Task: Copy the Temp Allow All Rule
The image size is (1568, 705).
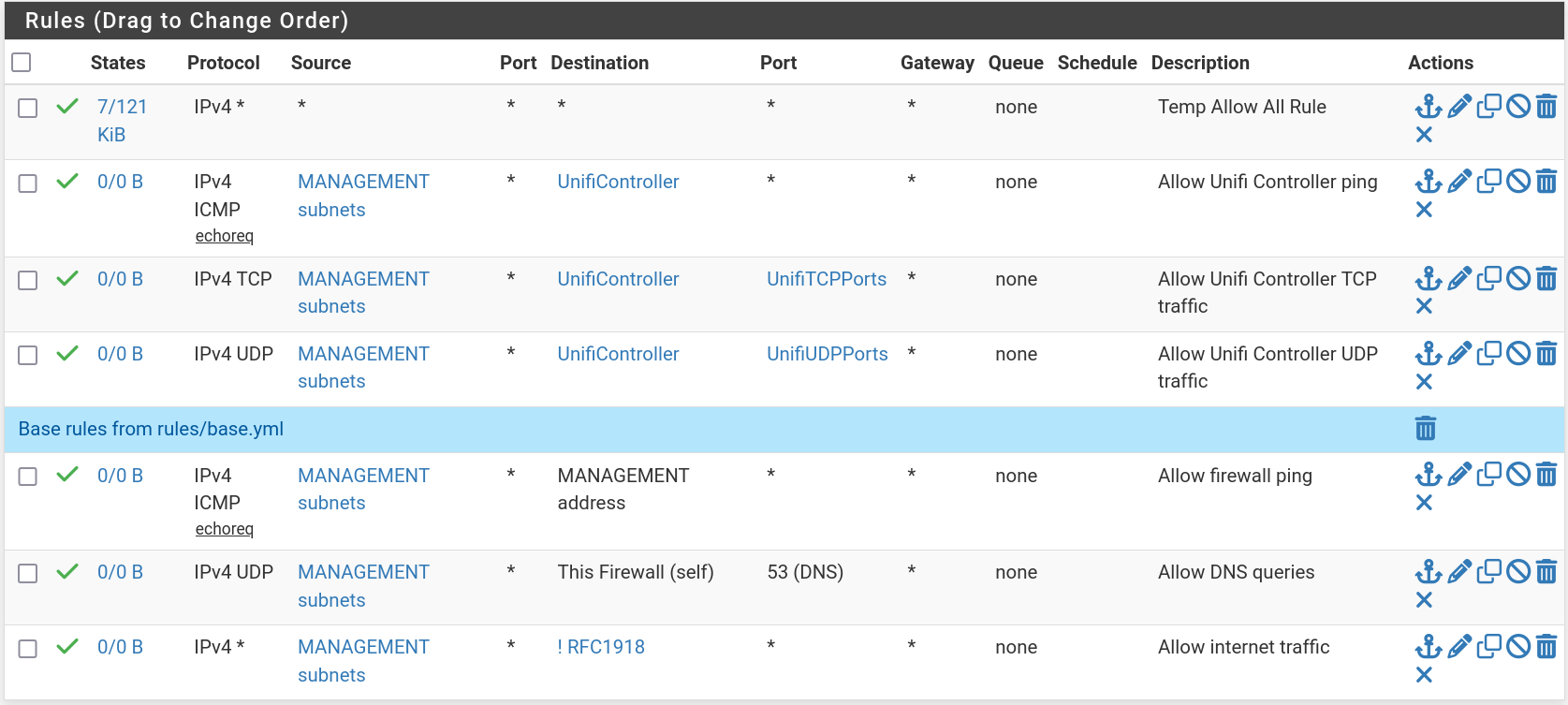Action: click(x=1489, y=107)
